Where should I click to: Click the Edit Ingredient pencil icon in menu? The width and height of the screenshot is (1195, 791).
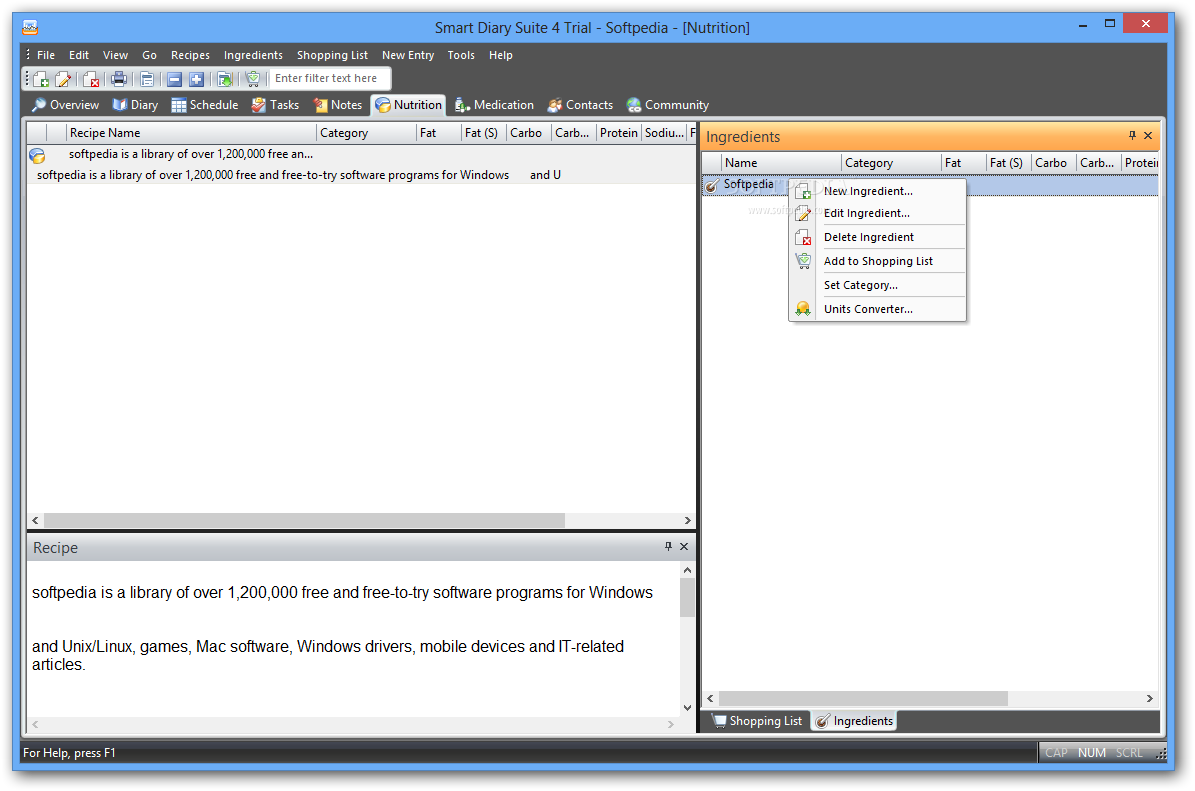coord(803,213)
